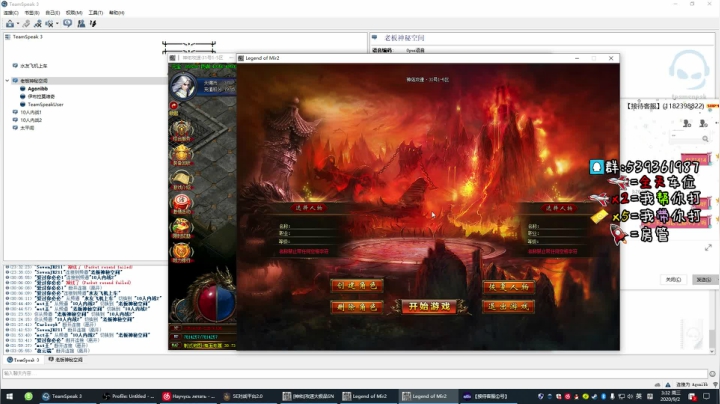Click the treasure chest icon in game sidebar
Viewport: 720px width, 404px height.
pyautogui.click(x=182, y=228)
